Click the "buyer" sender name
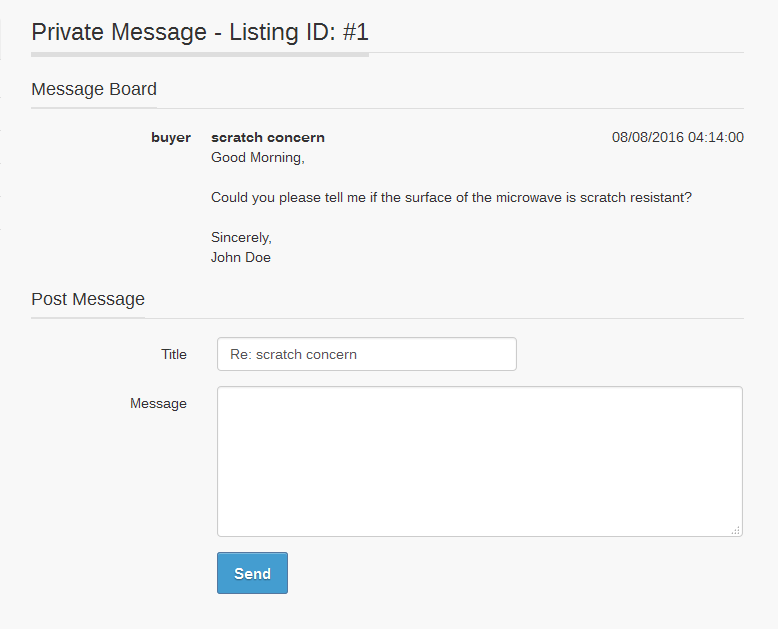This screenshot has width=778, height=629. (171, 137)
